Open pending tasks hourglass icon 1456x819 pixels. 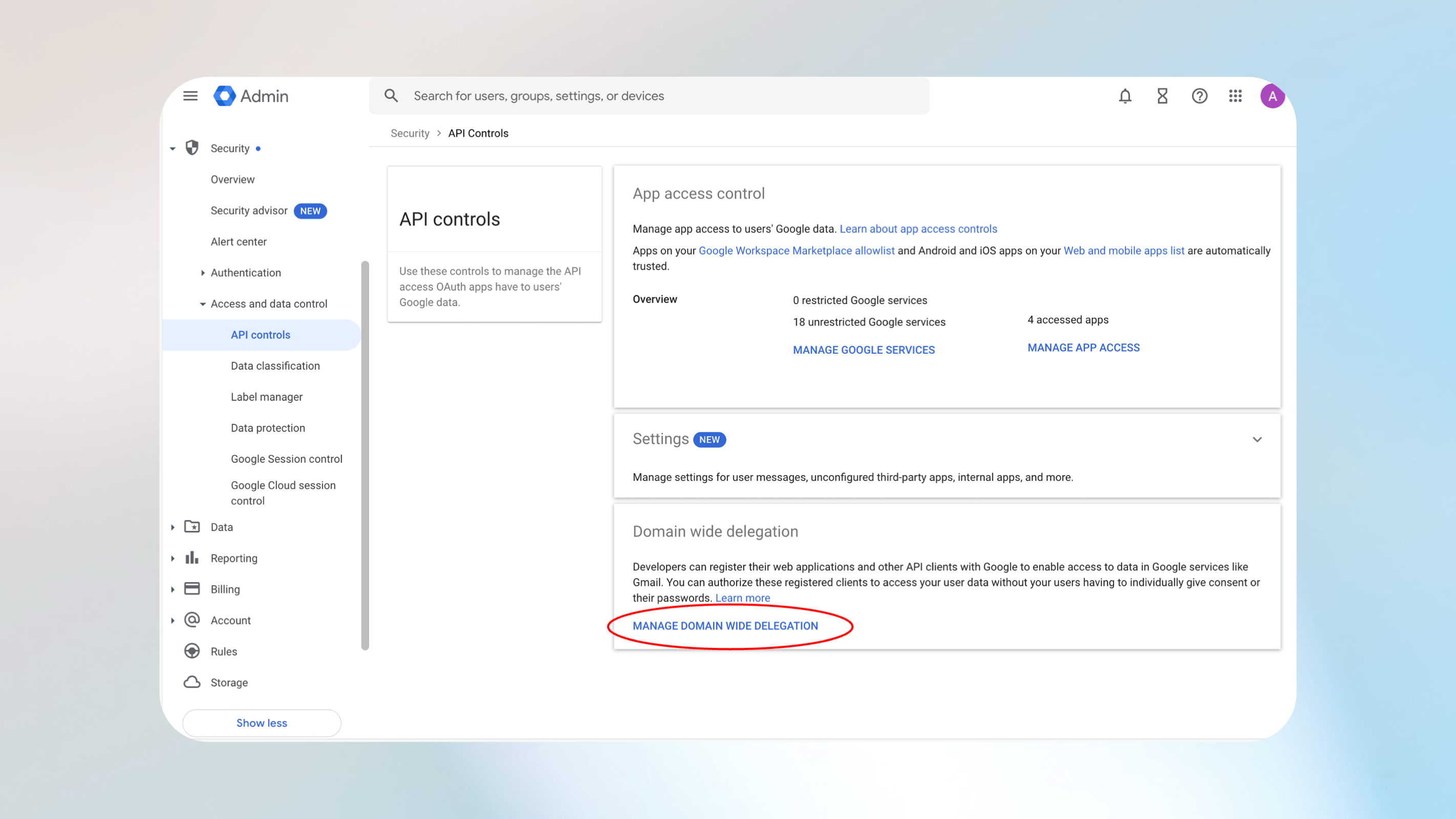coord(1162,96)
